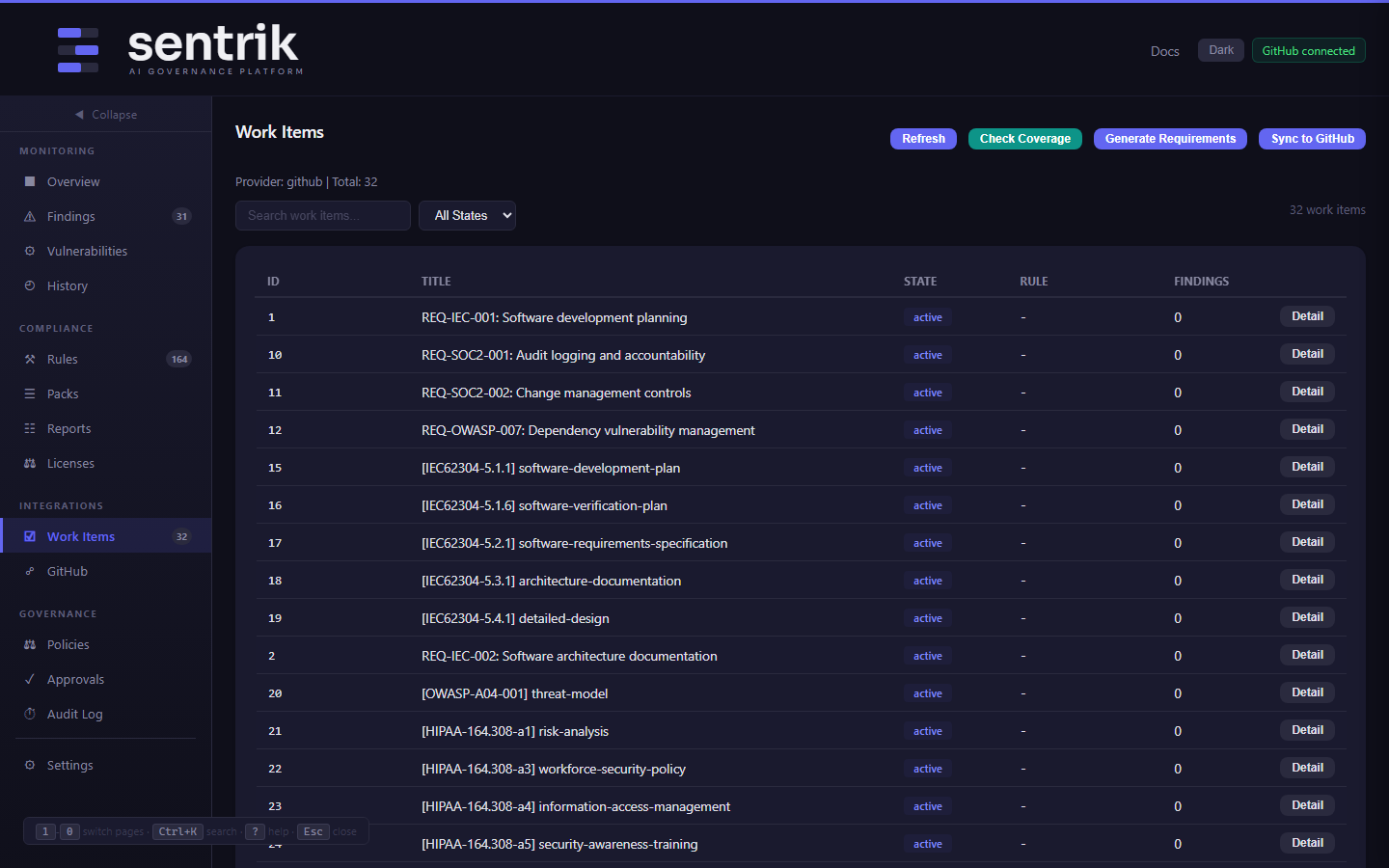
Task: Open GitHub integration via branch icon
Action: point(29,571)
